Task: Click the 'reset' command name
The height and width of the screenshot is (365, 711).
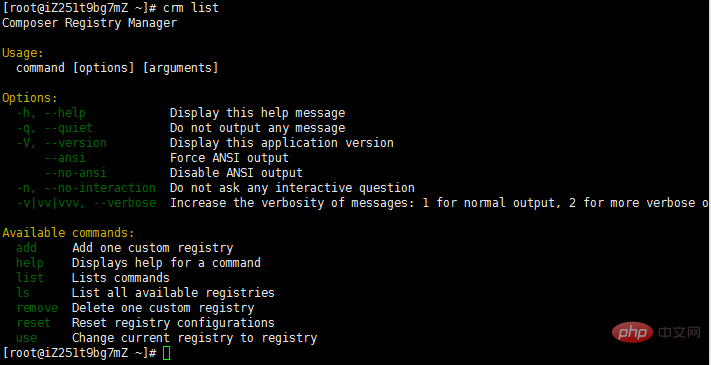Action: click(x=34, y=323)
